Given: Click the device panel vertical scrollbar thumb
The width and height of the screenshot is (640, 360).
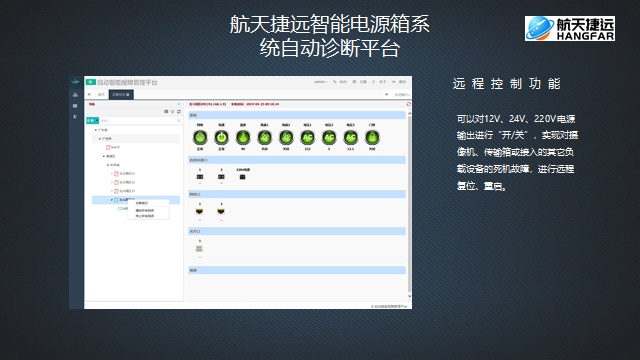Looking at the screenshot, I should 409,203.
